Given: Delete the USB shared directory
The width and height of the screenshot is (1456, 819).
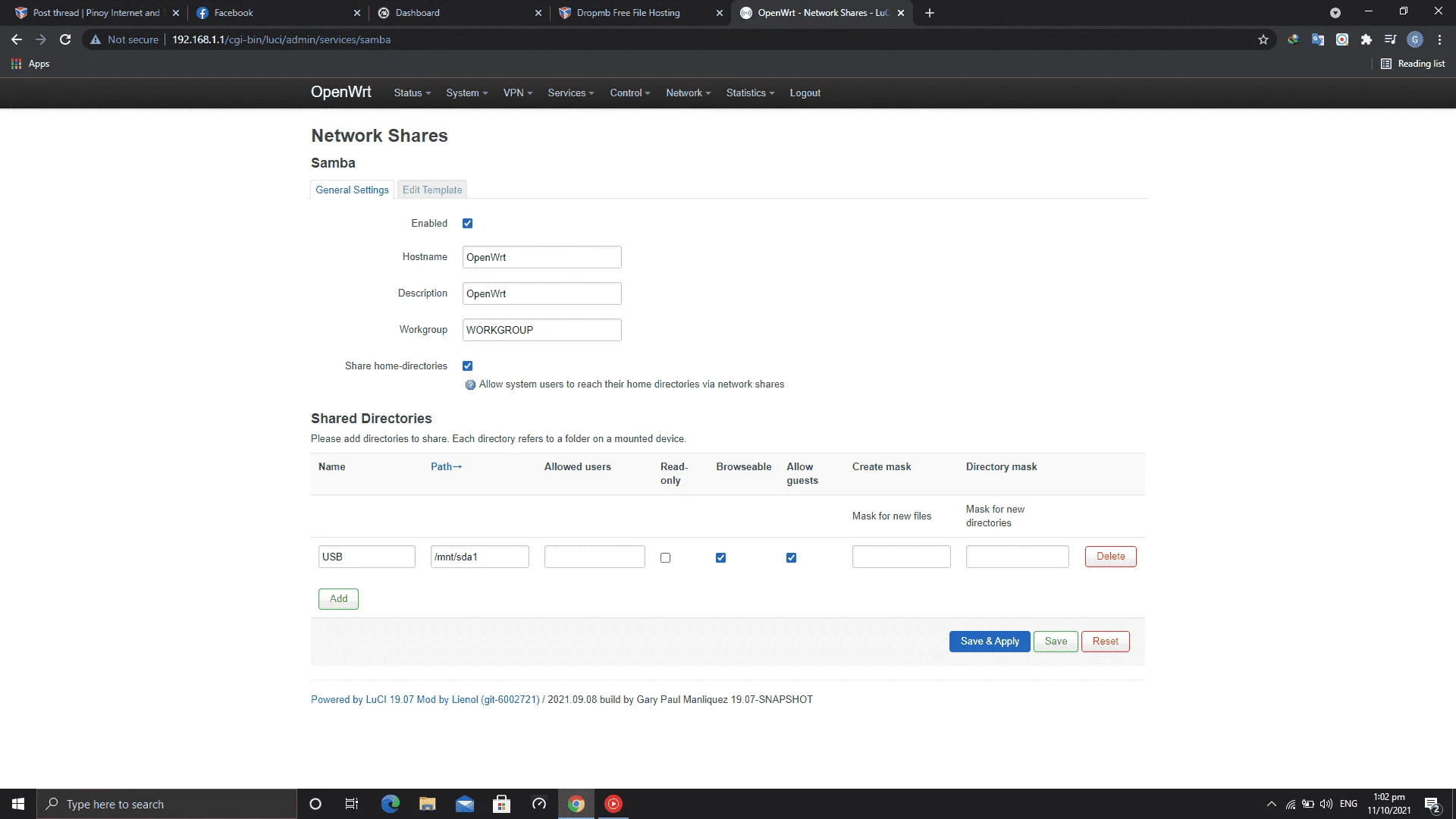Looking at the screenshot, I should [1111, 557].
